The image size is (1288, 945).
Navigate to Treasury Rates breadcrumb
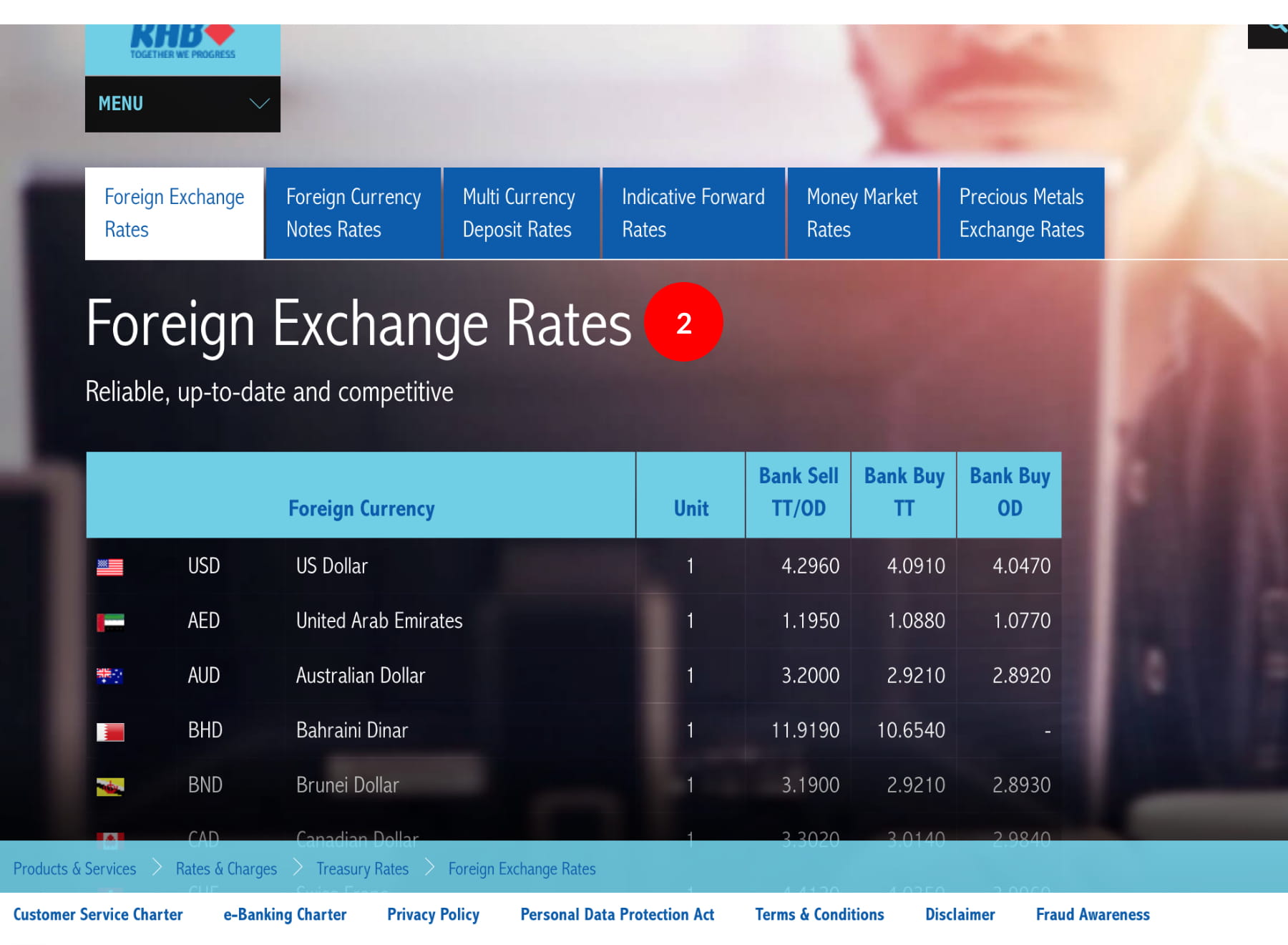(x=362, y=868)
